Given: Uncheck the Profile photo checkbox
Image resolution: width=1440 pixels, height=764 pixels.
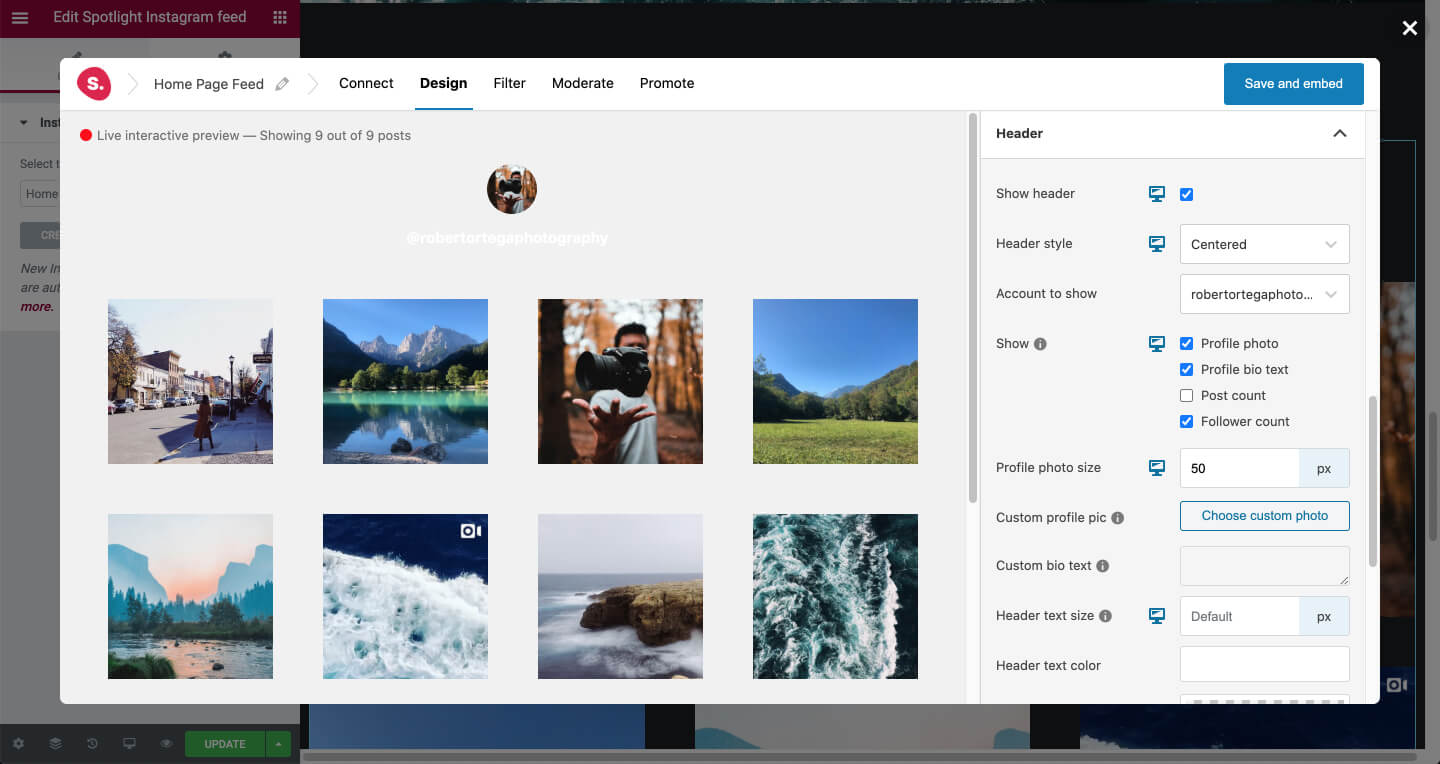Looking at the screenshot, I should [1187, 344].
